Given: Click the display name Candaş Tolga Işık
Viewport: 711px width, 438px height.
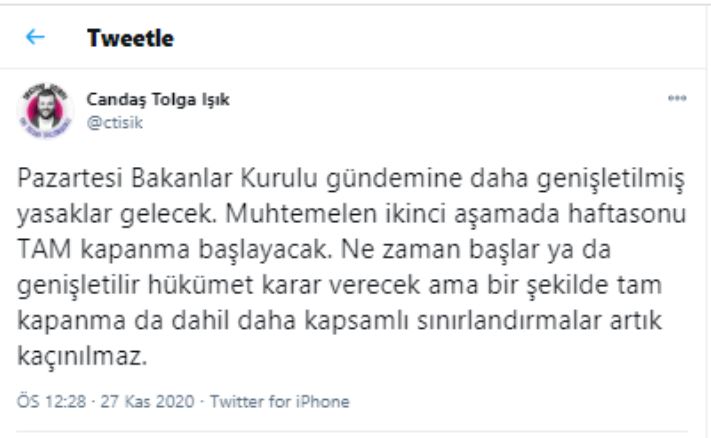Looking at the screenshot, I should (x=159, y=99).
